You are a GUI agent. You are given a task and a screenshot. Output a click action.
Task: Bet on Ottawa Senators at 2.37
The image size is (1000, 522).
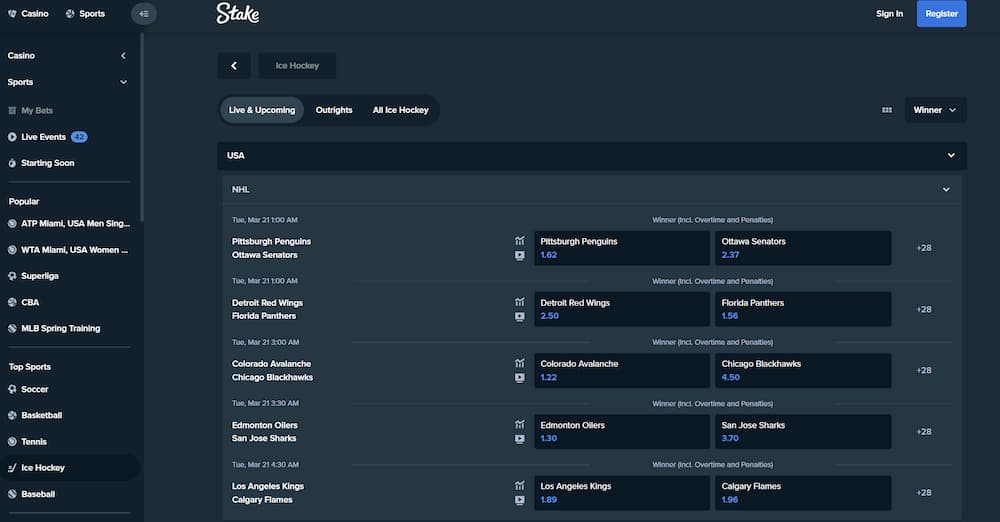pos(803,248)
